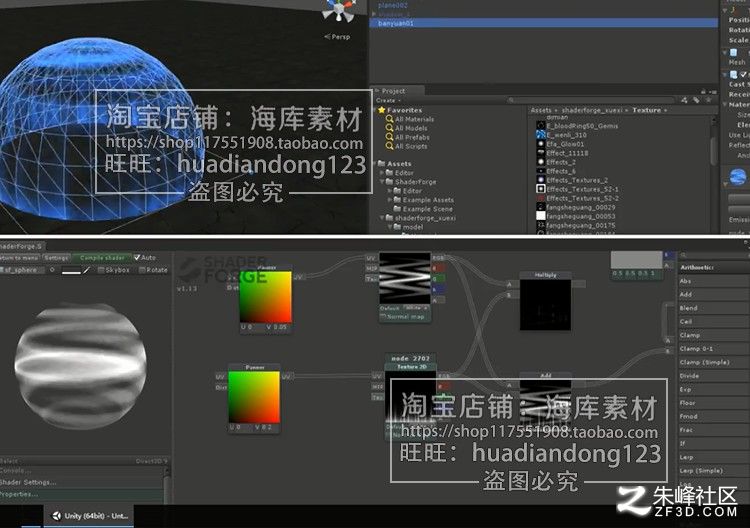The height and width of the screenshot is (528, 750).
Task: Expand the Editor folder under Assets
Action: 382,173
